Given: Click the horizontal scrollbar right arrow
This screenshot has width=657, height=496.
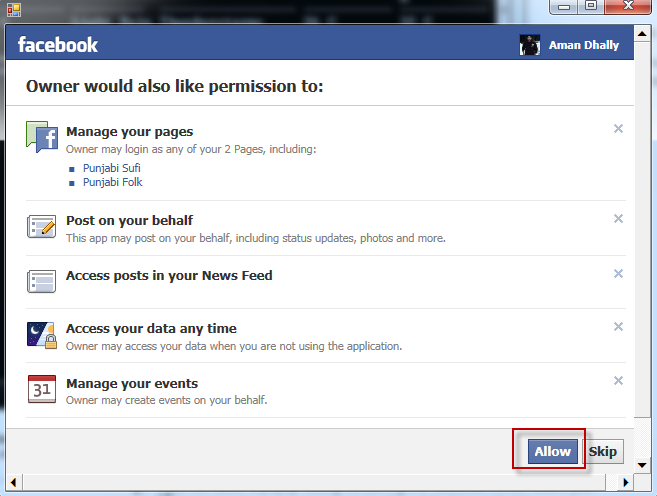Looking at the screenshot, I should [x=626, y=483].
